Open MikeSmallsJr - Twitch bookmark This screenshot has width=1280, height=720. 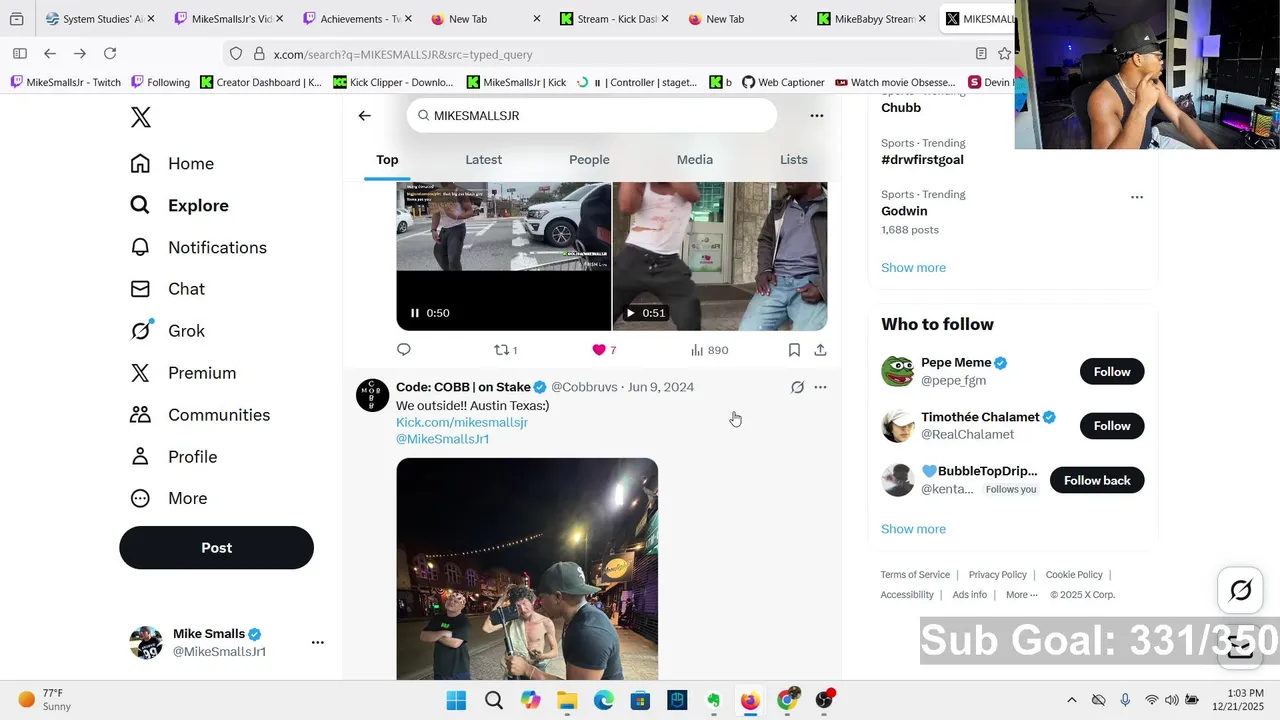click(x=65, y=82)
